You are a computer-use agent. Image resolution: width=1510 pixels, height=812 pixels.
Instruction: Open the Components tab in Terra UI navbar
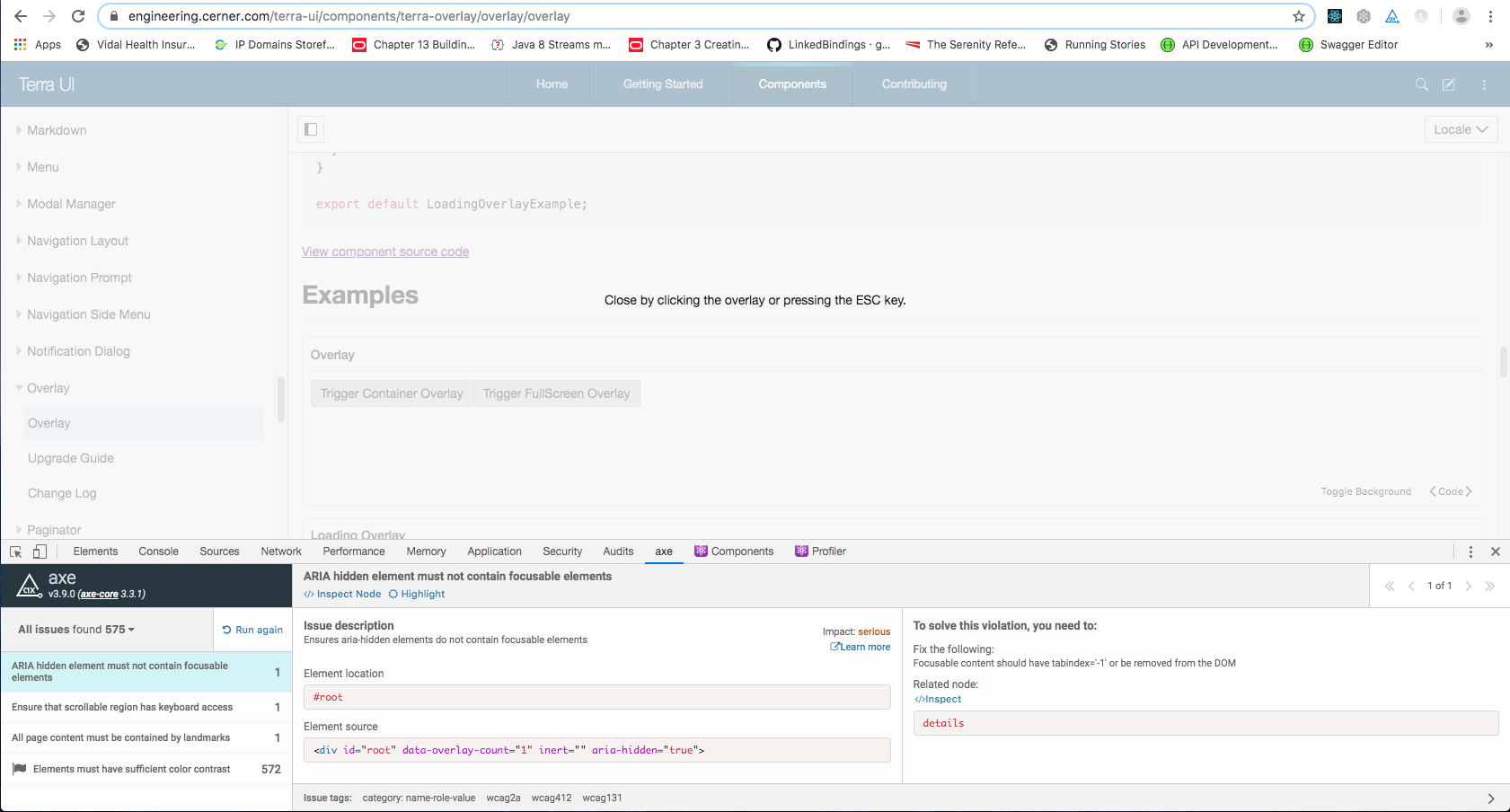[x=791, y=84]
